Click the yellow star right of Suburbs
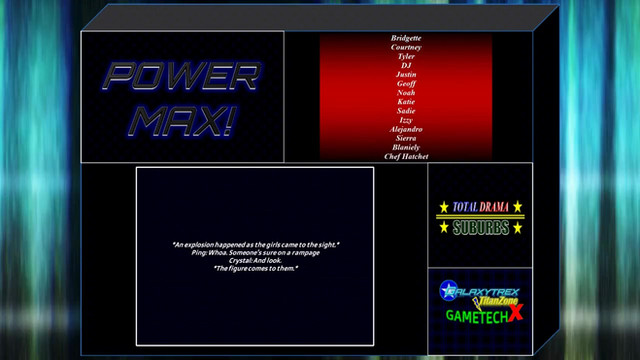The image size is (640, 360). pos(518,228)
